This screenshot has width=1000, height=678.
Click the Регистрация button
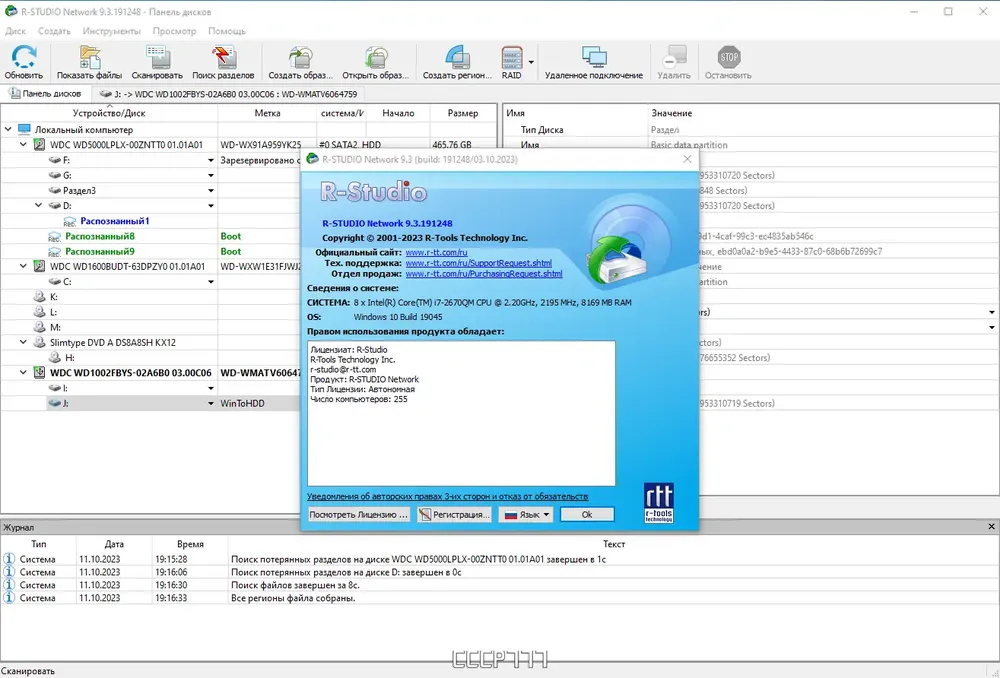tap(455, 514)
